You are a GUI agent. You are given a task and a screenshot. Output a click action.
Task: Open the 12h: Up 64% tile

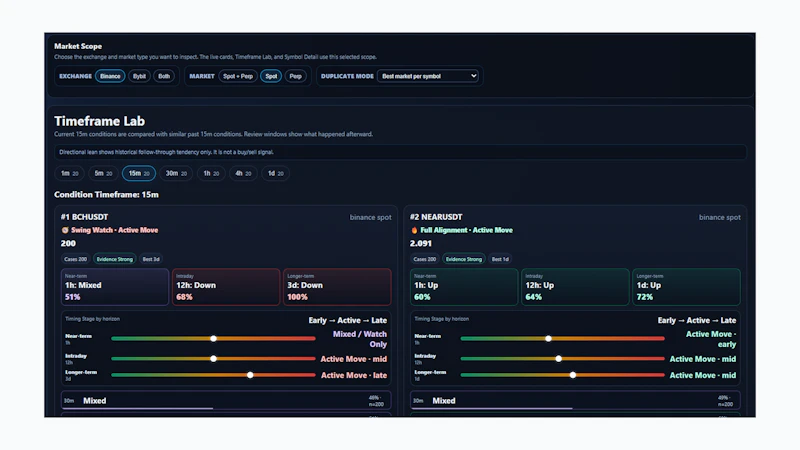[x=575, y=287]
